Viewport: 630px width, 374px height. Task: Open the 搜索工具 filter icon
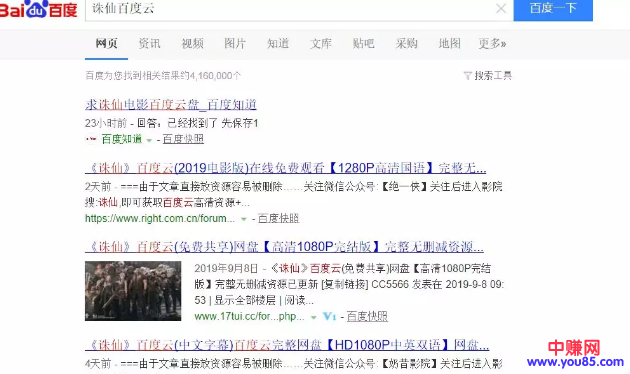point(467,76)
